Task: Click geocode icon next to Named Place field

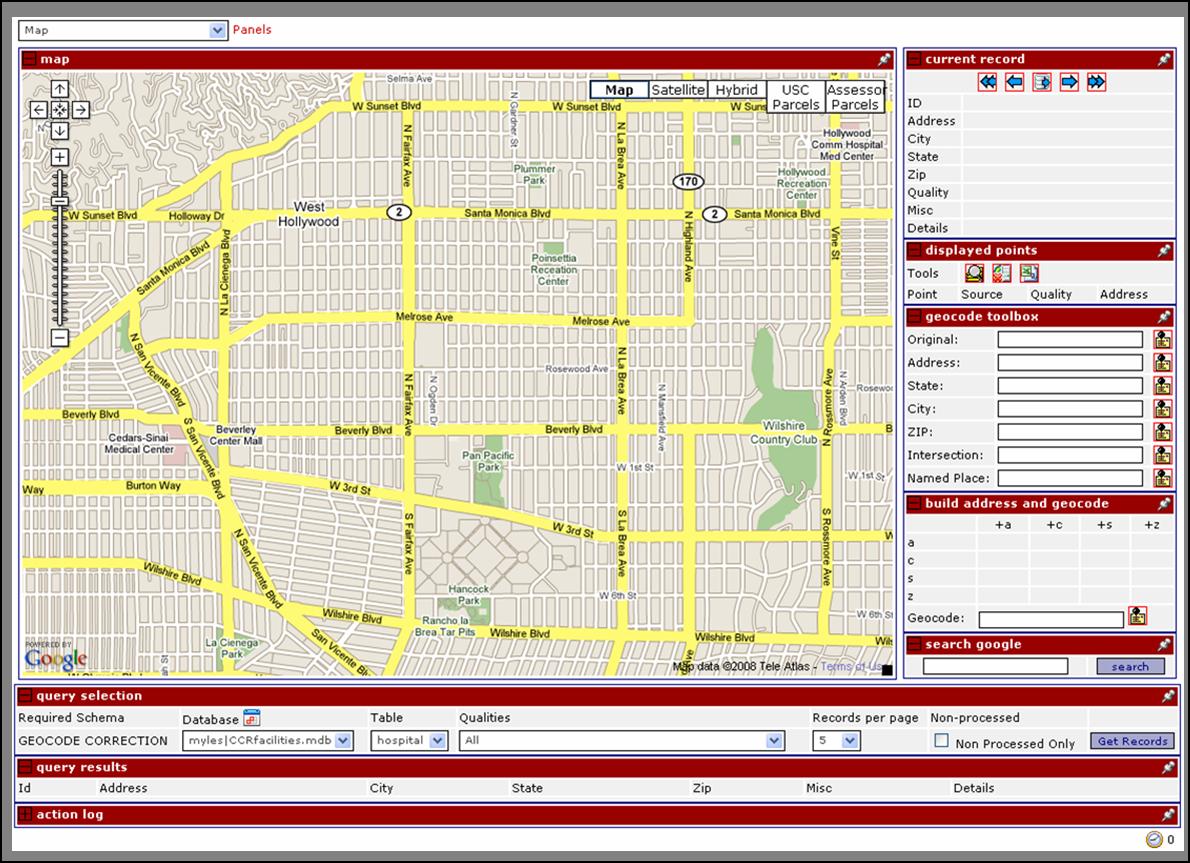Action: 1162,478
